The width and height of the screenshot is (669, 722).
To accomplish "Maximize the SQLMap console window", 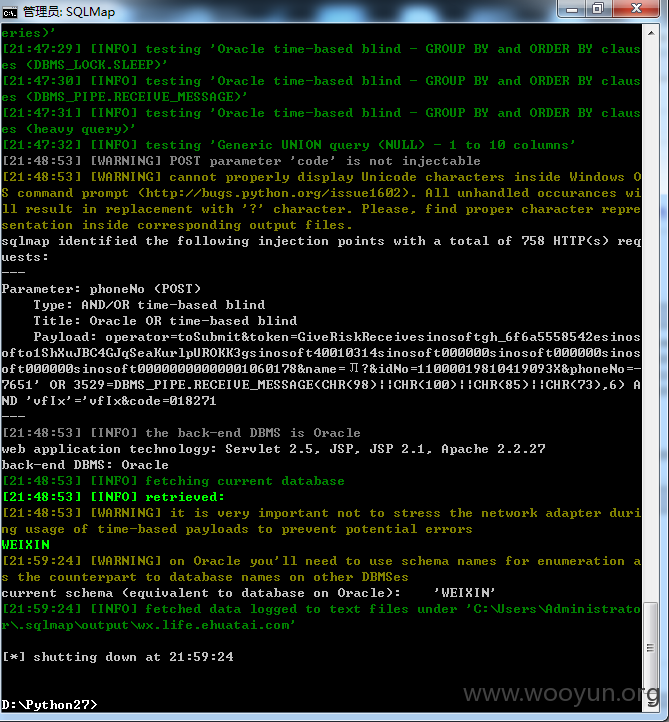I will (x=598, y=9).
